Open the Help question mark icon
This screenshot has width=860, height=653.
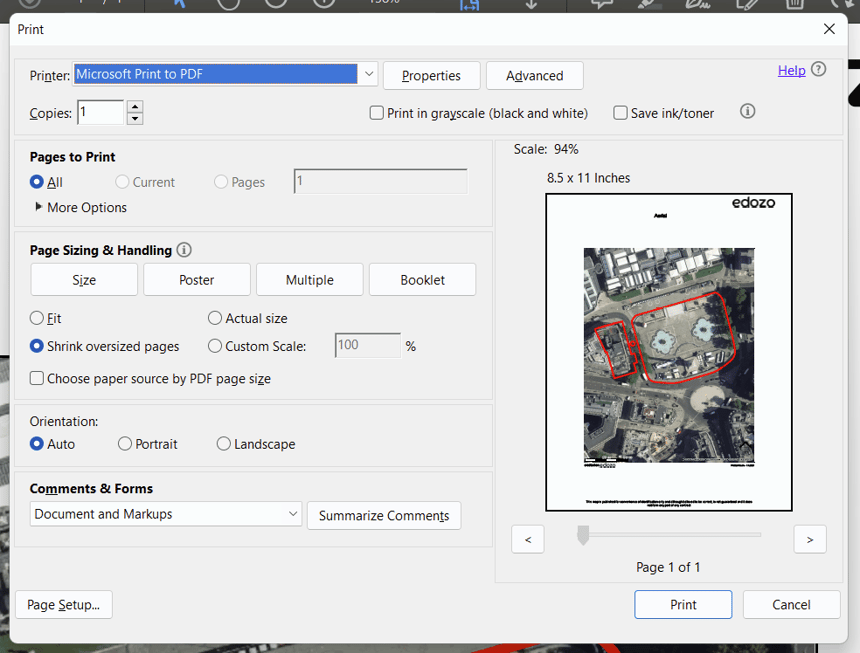pyautogui.click(x=818, y=70)
